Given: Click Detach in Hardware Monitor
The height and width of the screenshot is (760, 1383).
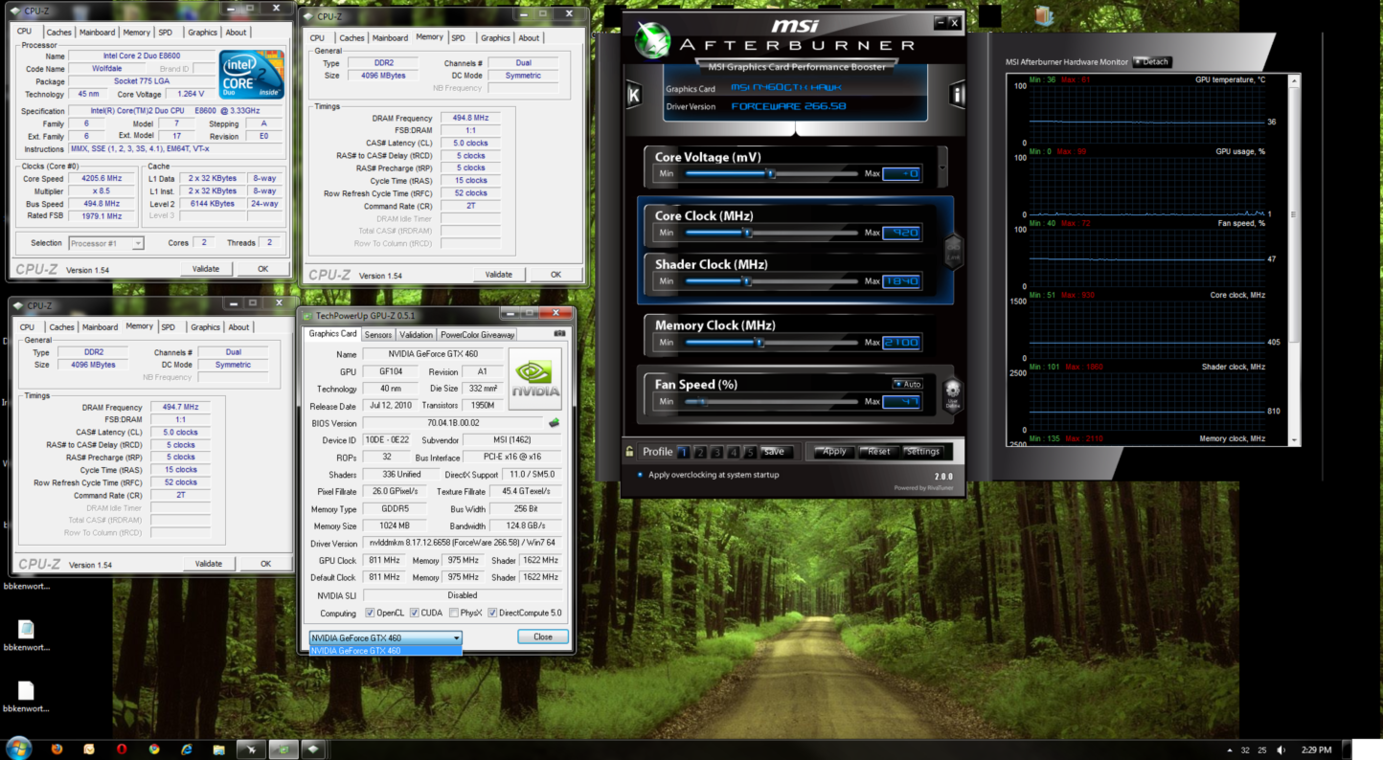Looking at the screenshot, I should (x=1152, y=62).
